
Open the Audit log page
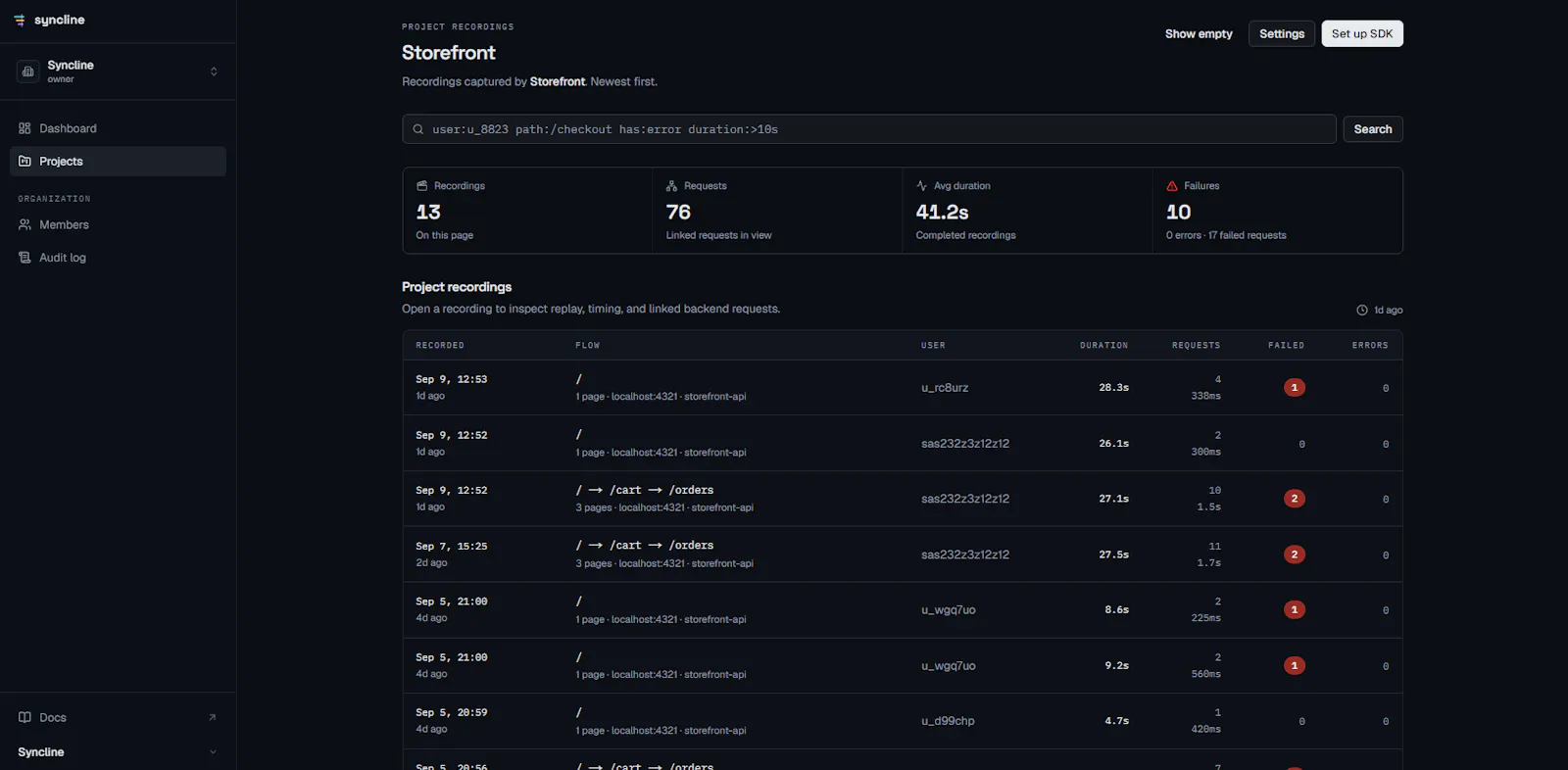click(x=118, y=258)
